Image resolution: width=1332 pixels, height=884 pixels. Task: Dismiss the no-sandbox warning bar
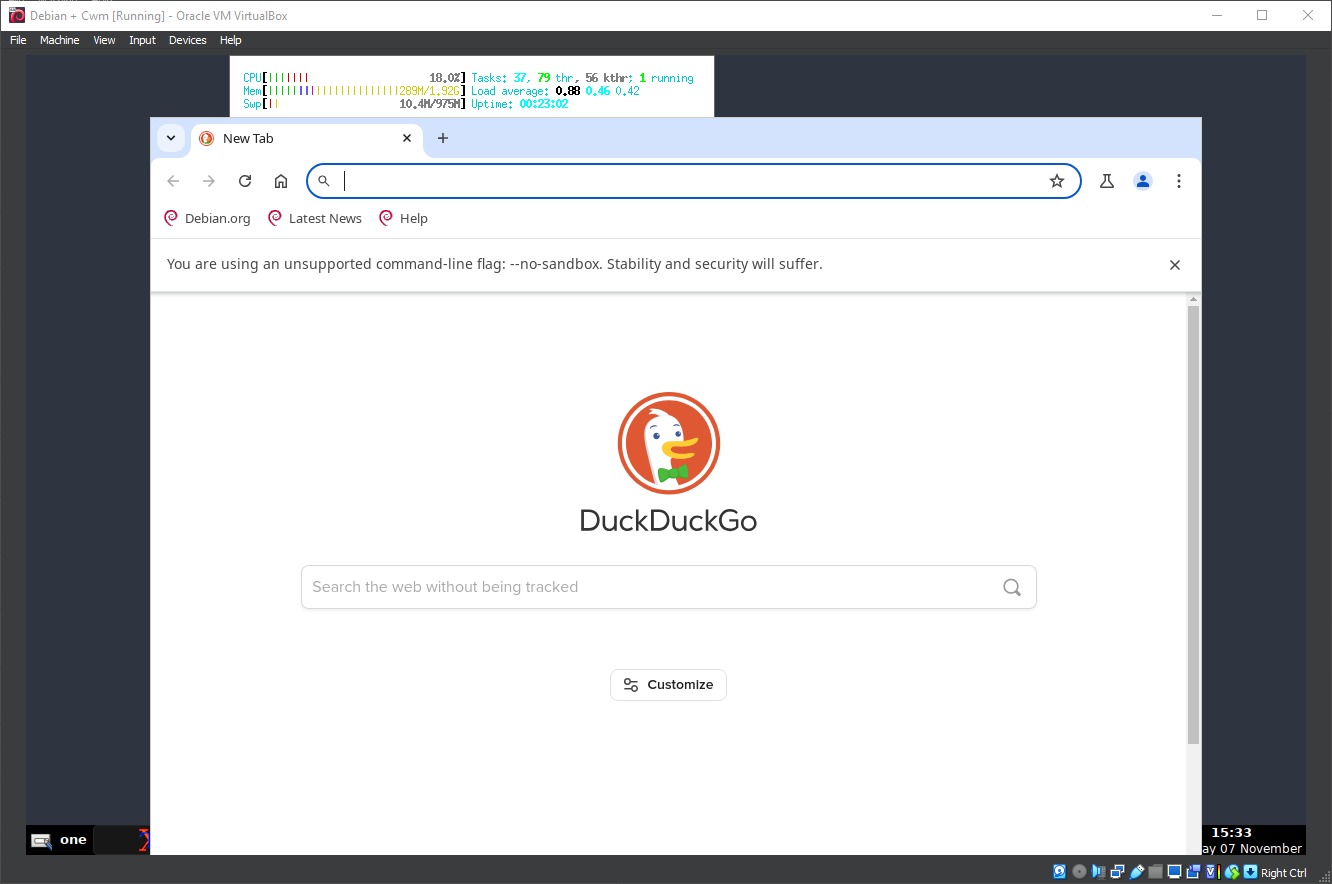1175,265
